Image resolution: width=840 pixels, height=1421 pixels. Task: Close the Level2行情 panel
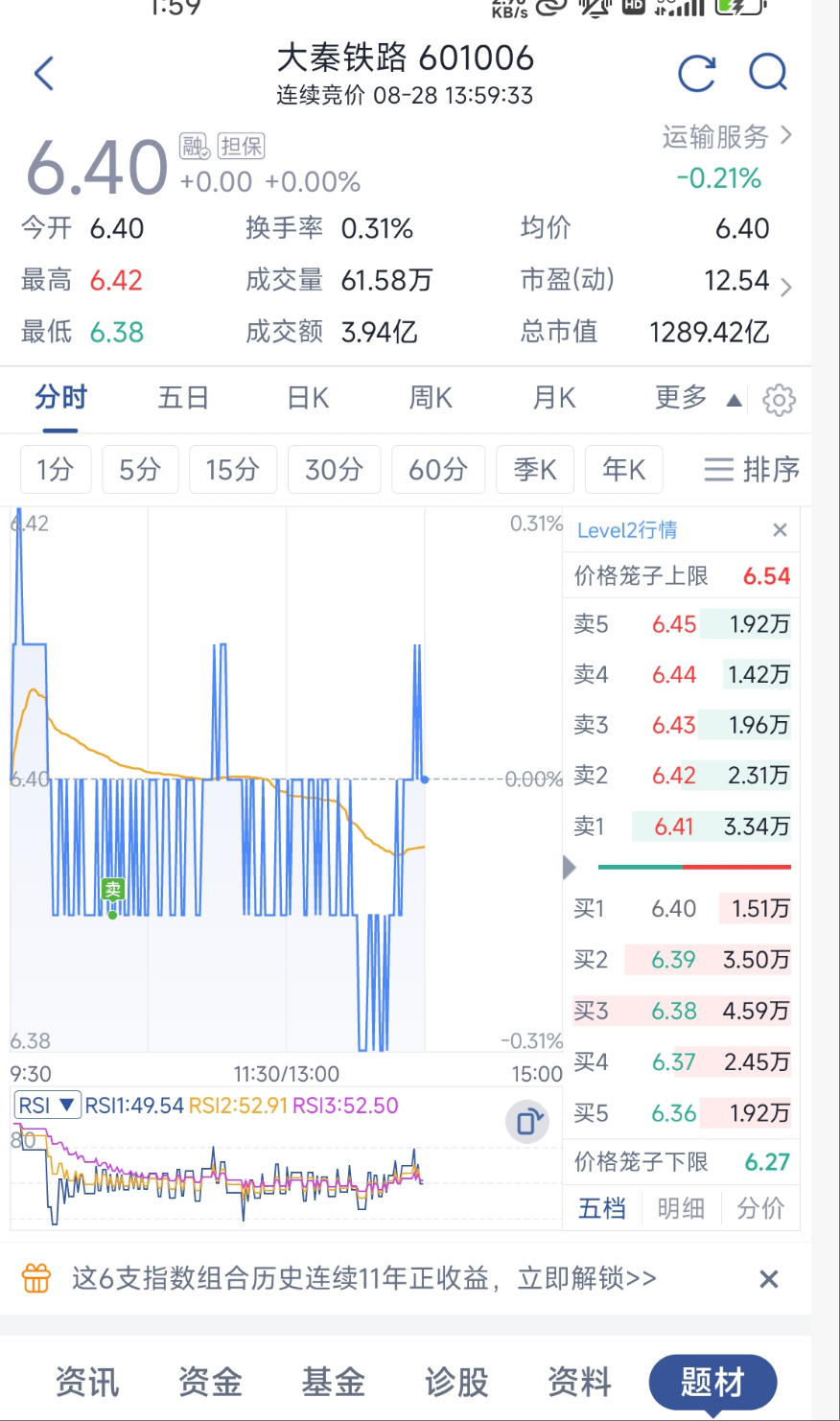tap(780, 530)
